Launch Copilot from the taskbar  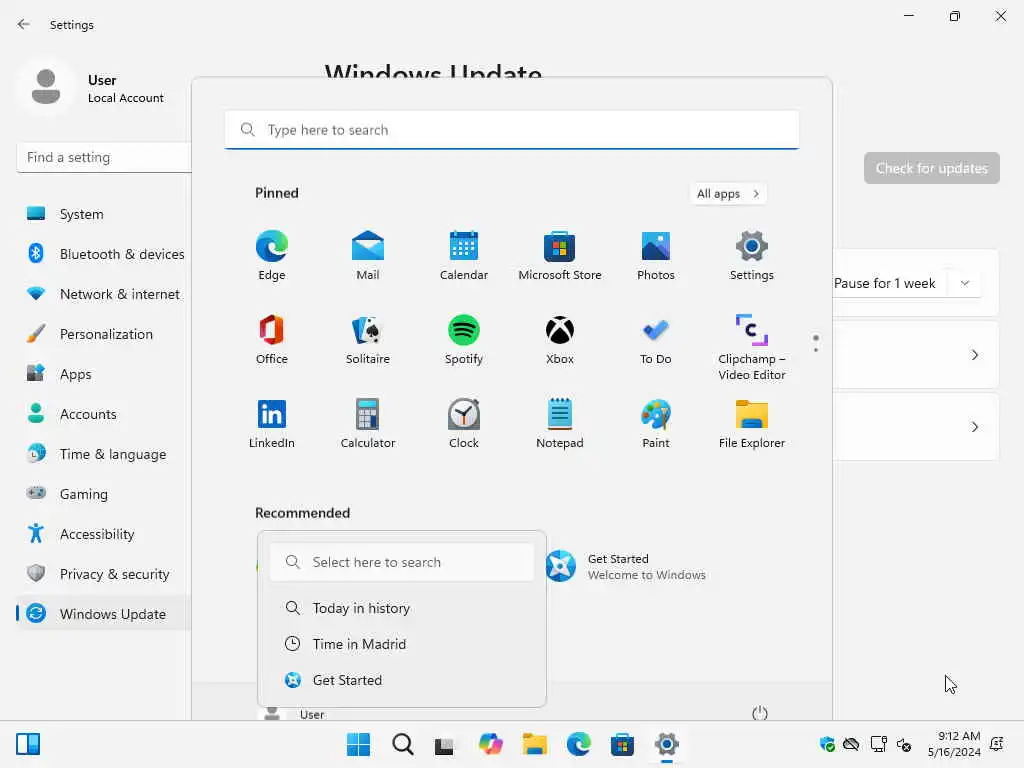490,744
